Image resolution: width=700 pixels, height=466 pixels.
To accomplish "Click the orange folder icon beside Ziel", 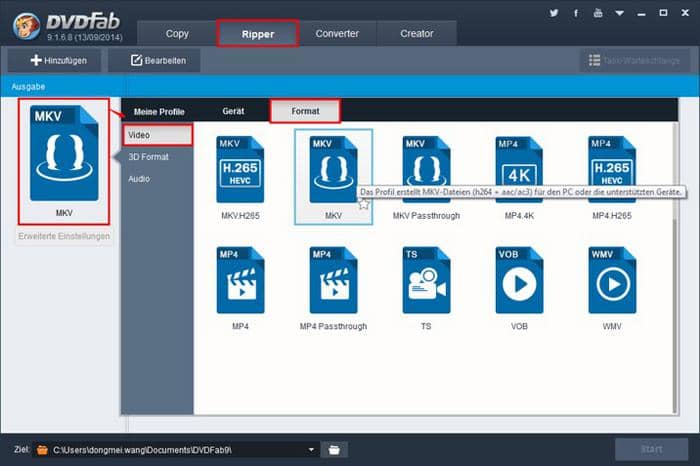I will point(42,449).
